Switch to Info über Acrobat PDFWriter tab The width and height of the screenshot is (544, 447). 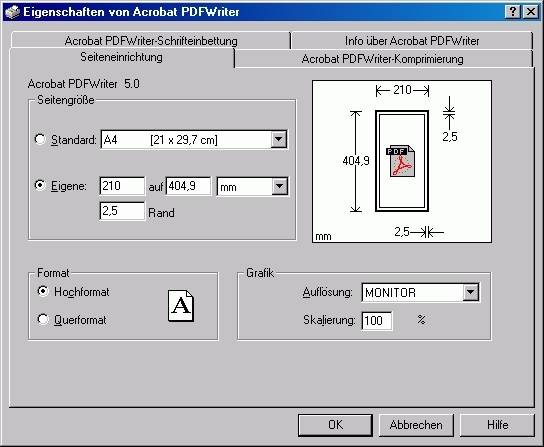tap(412, 41)
